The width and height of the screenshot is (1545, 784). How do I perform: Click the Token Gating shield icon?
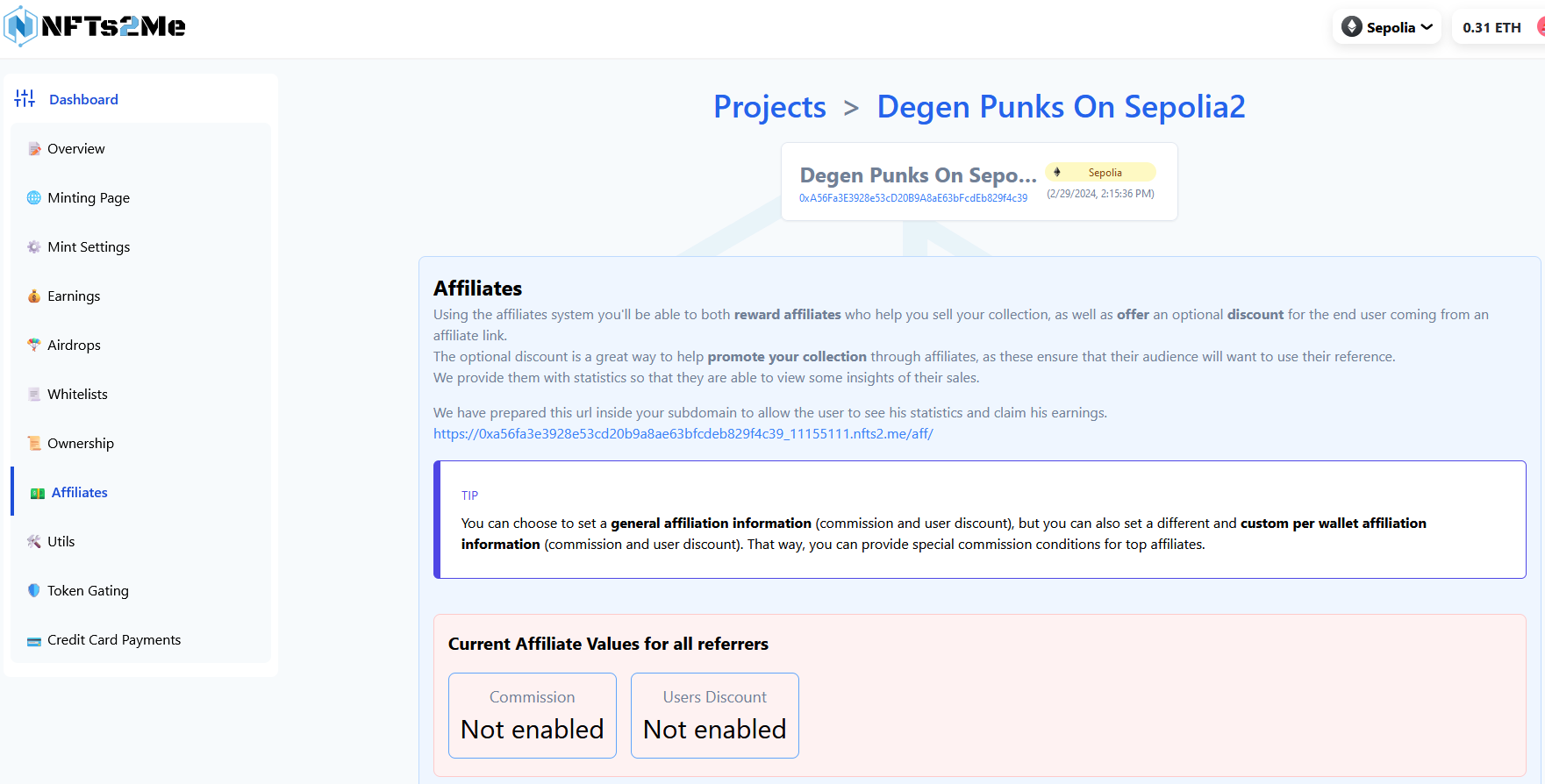tap(34, 591)
